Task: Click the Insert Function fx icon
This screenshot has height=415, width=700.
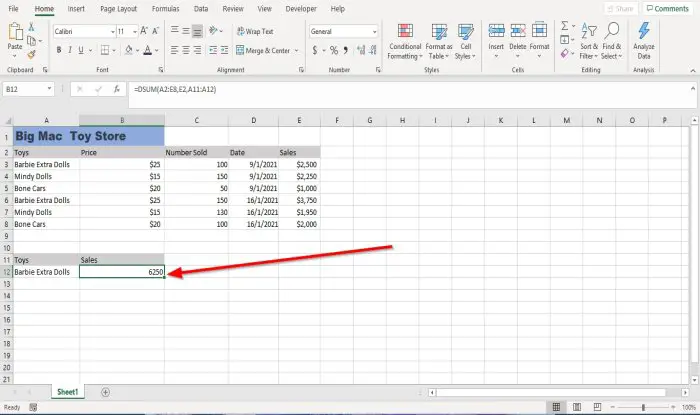Action: [x=117, y=89]
